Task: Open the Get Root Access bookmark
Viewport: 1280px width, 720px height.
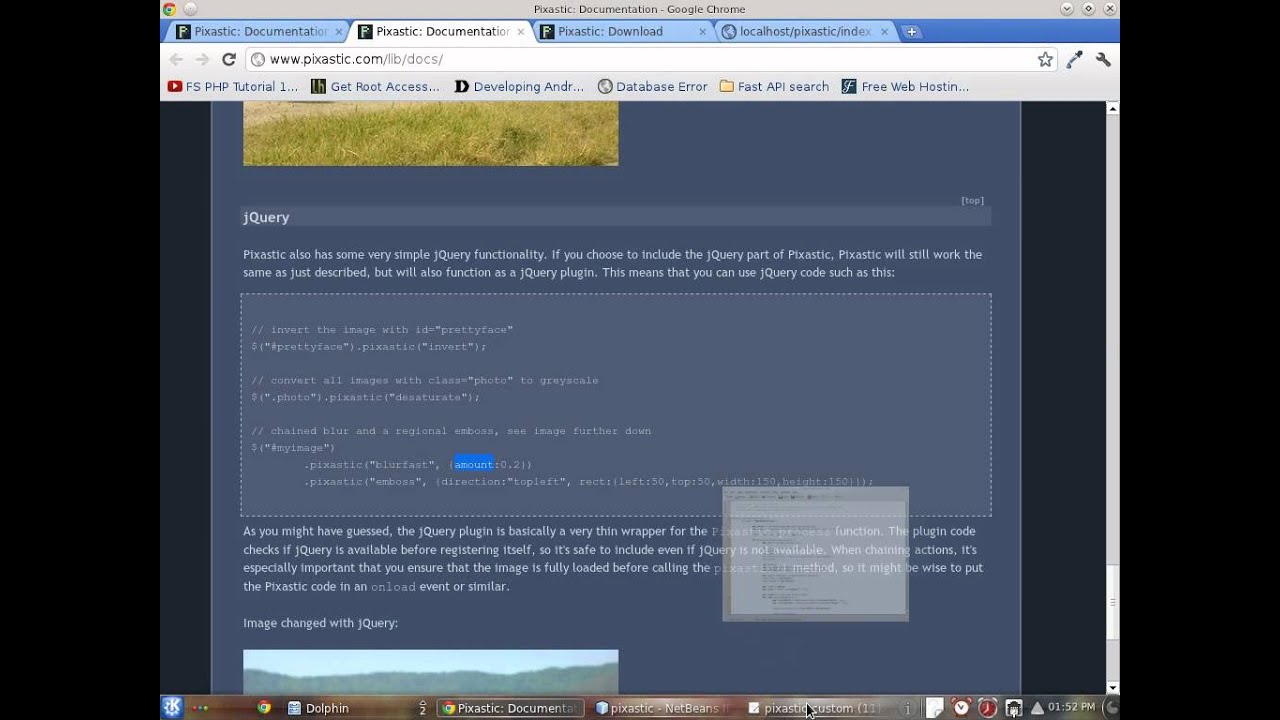Action: click(x=375, y=87)
